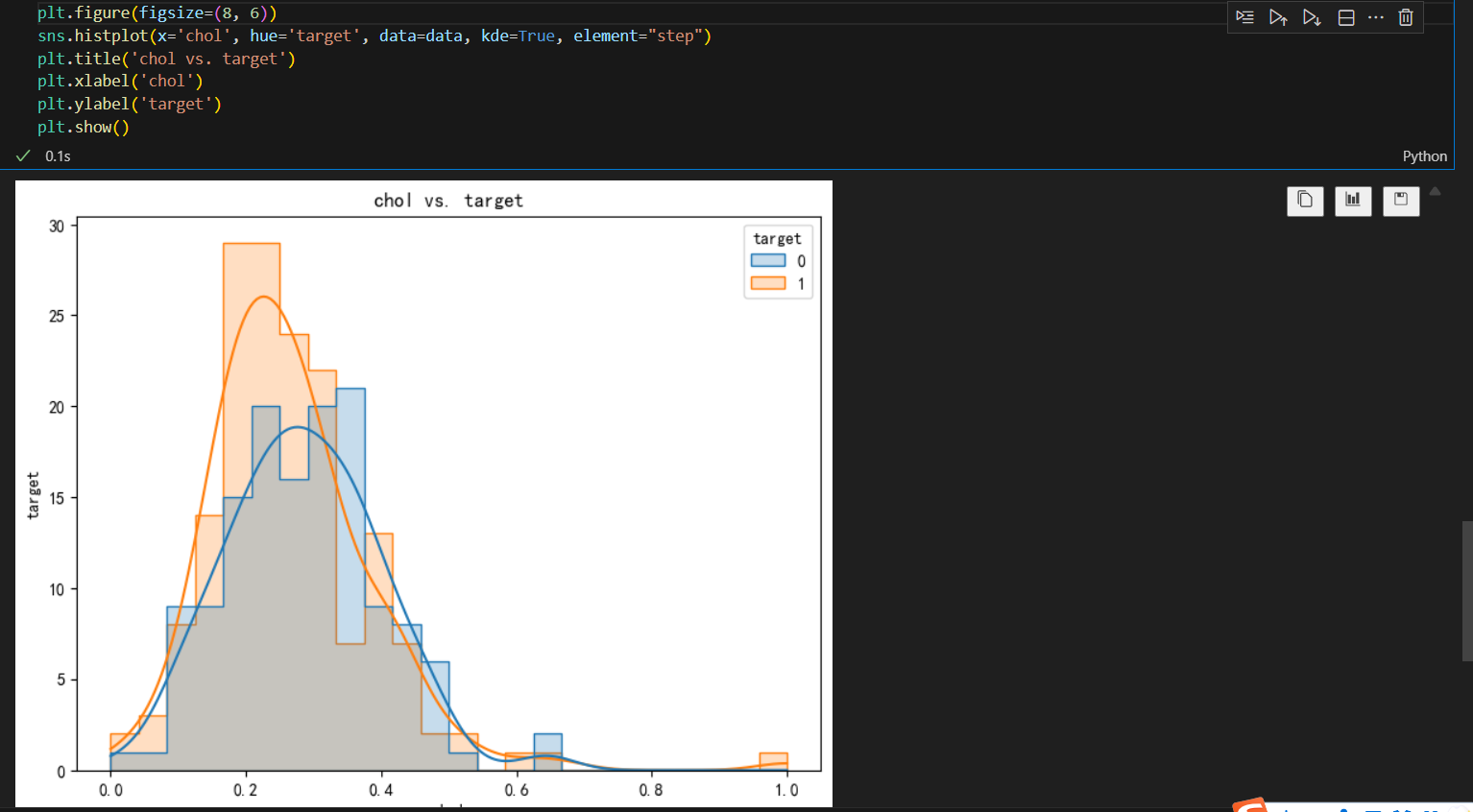
Task: Collapse the cell output with the triangle
Action: pos(1435,191)
